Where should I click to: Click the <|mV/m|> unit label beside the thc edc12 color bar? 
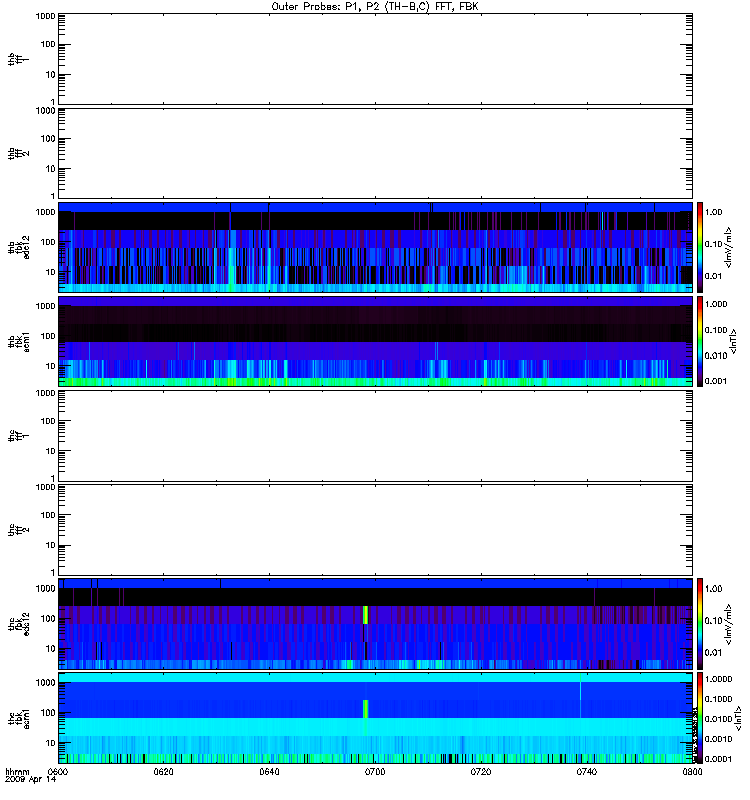[x=729, y=623]
